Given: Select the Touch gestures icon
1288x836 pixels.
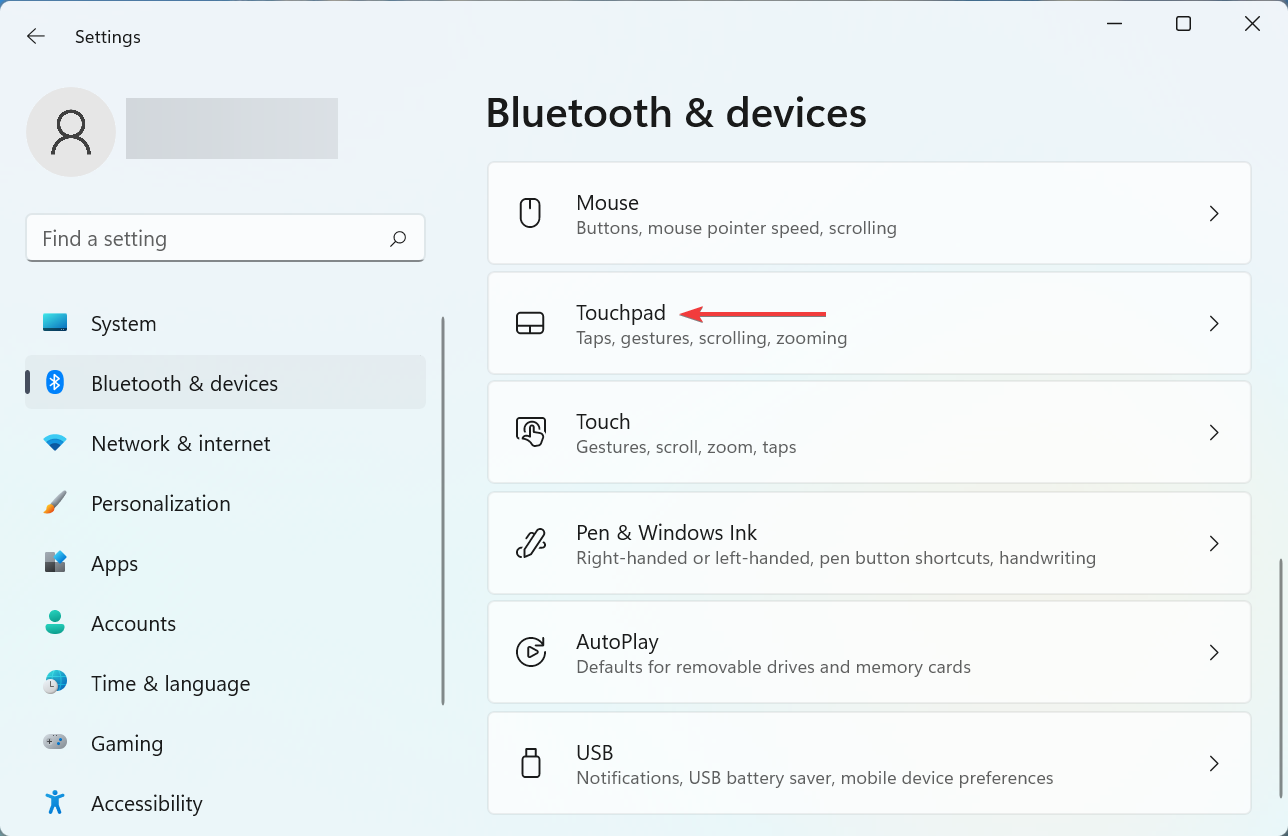Looking at the screenshot, I should coord(531,432).
